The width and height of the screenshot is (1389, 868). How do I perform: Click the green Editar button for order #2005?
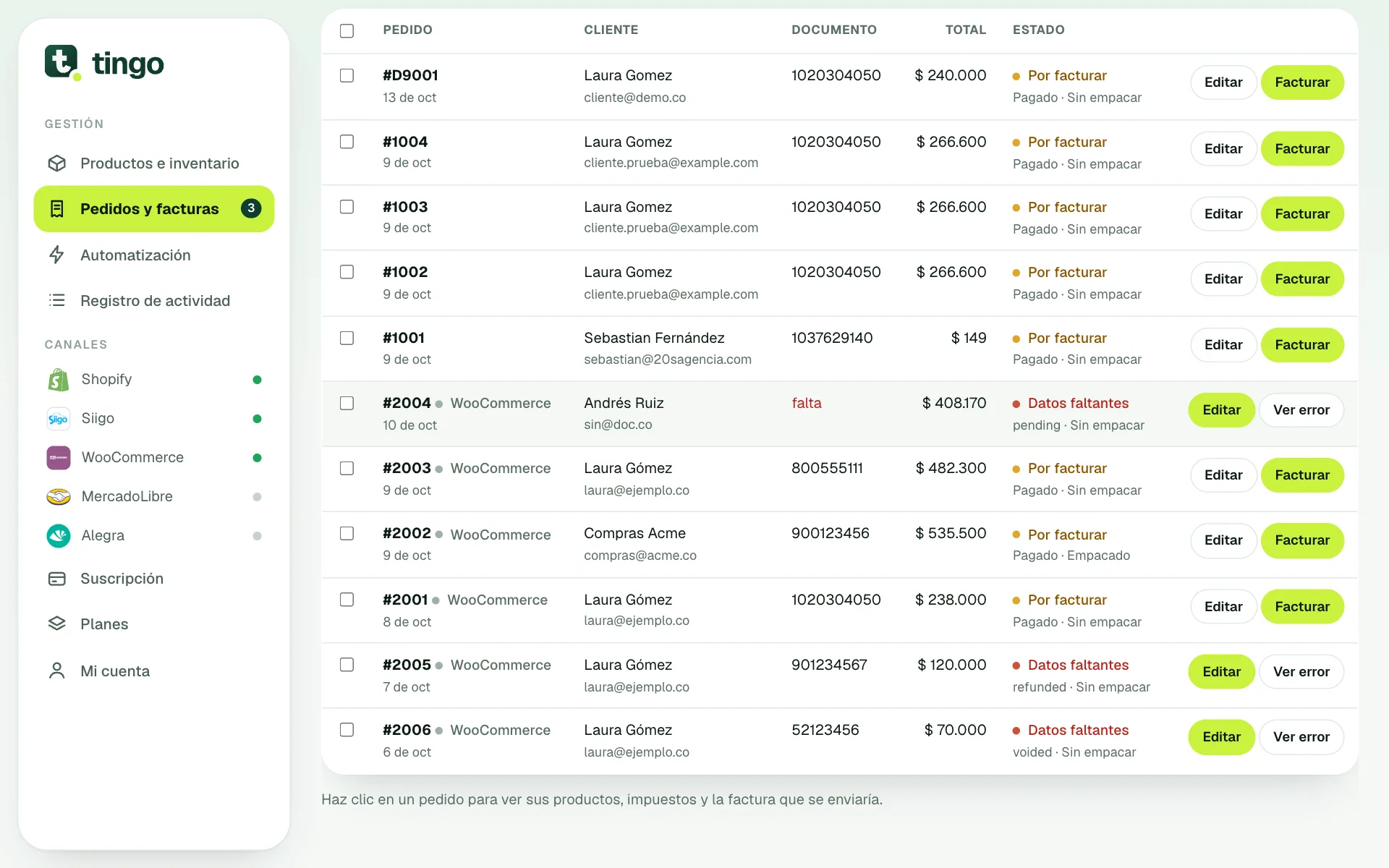1221,671
